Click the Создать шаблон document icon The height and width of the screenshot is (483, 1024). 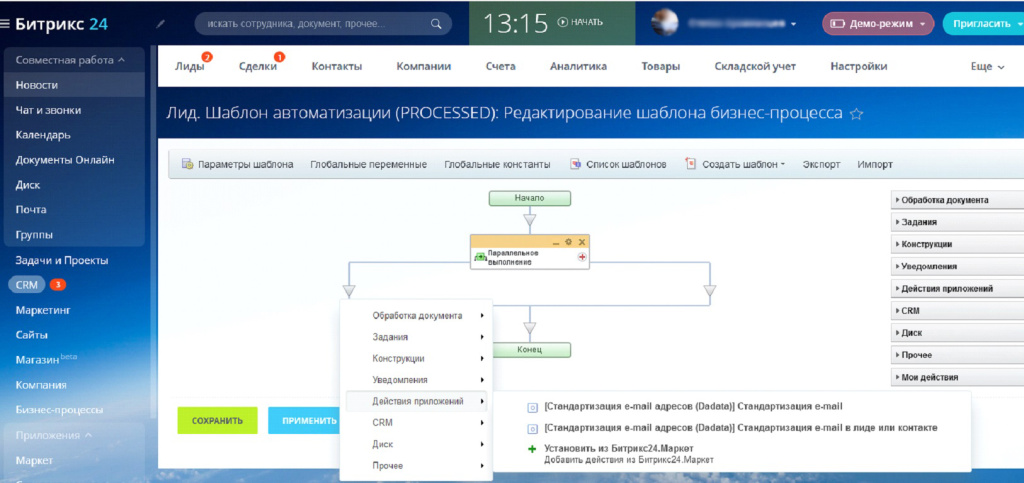coord(690,164)
